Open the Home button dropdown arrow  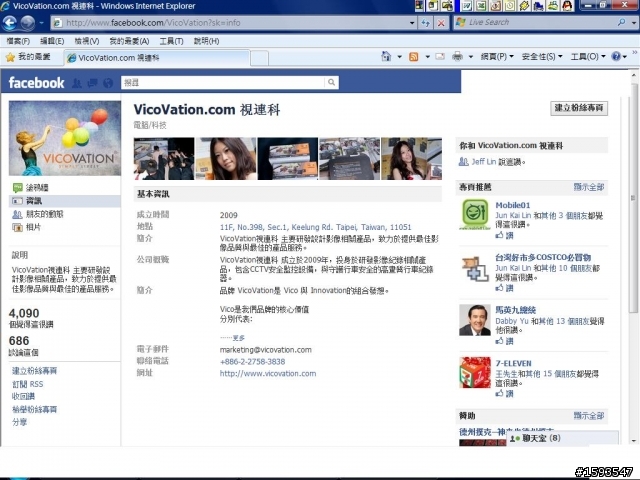coord(399,57)
